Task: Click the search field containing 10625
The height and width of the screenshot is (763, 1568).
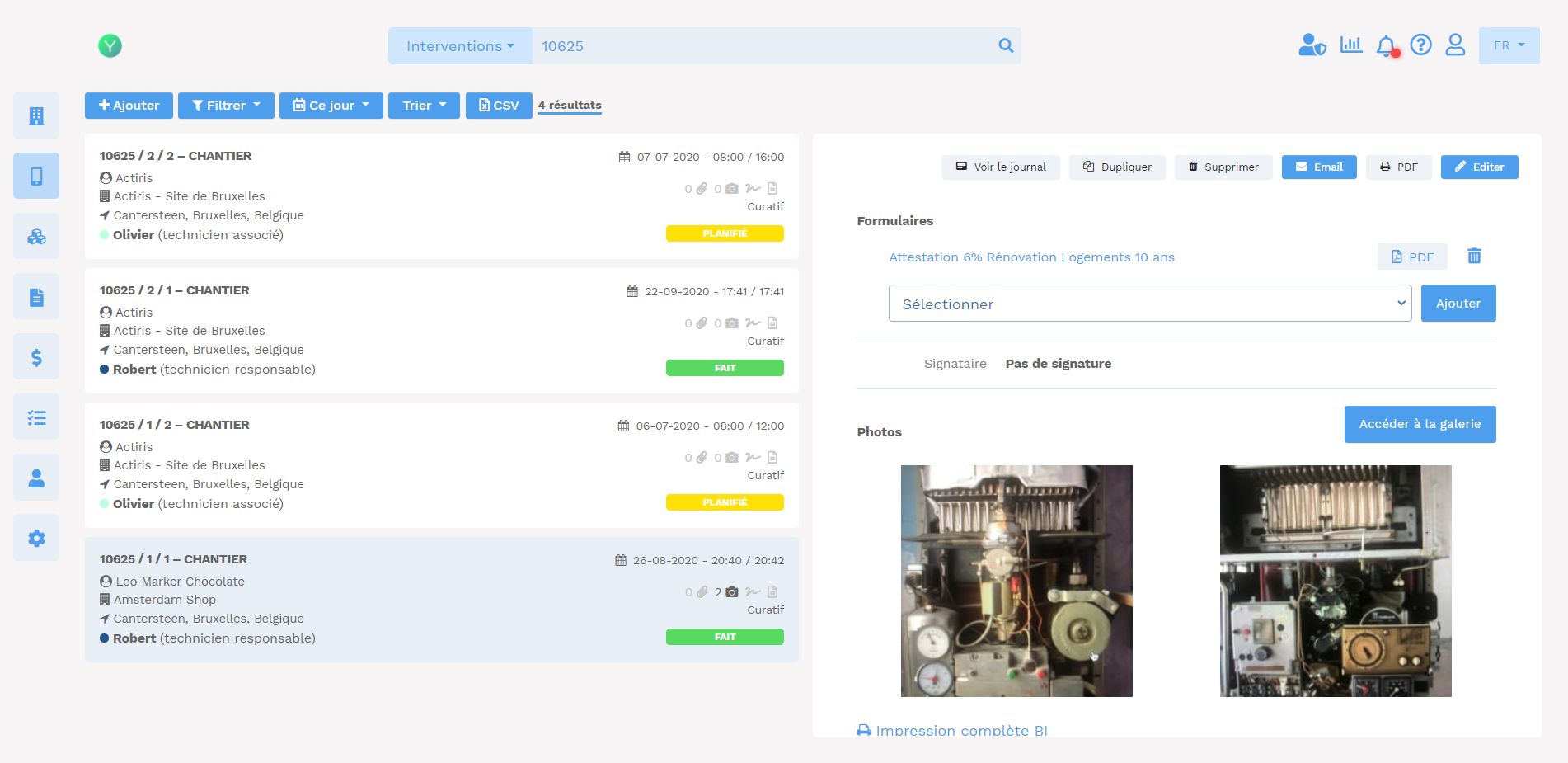Action: 763,46
